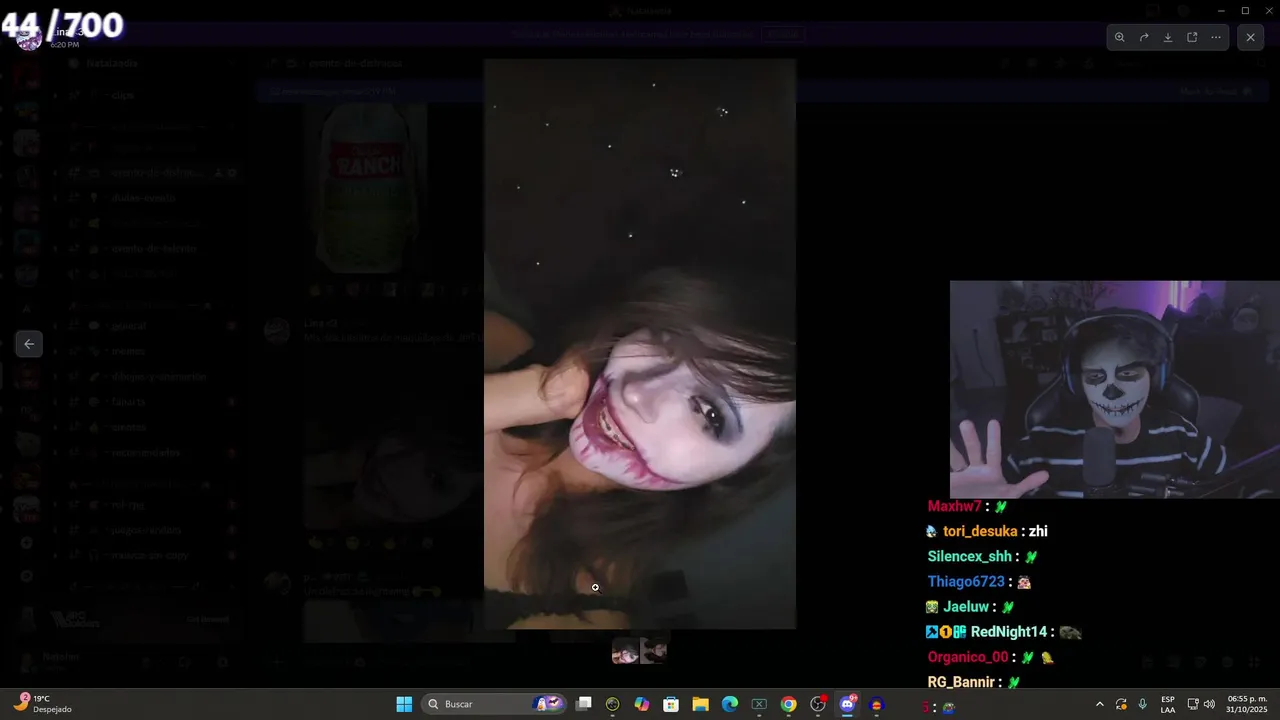Switch the ESP LAA keyboard language
This screenshot has width=1280, height=720.
[1168, 704]
